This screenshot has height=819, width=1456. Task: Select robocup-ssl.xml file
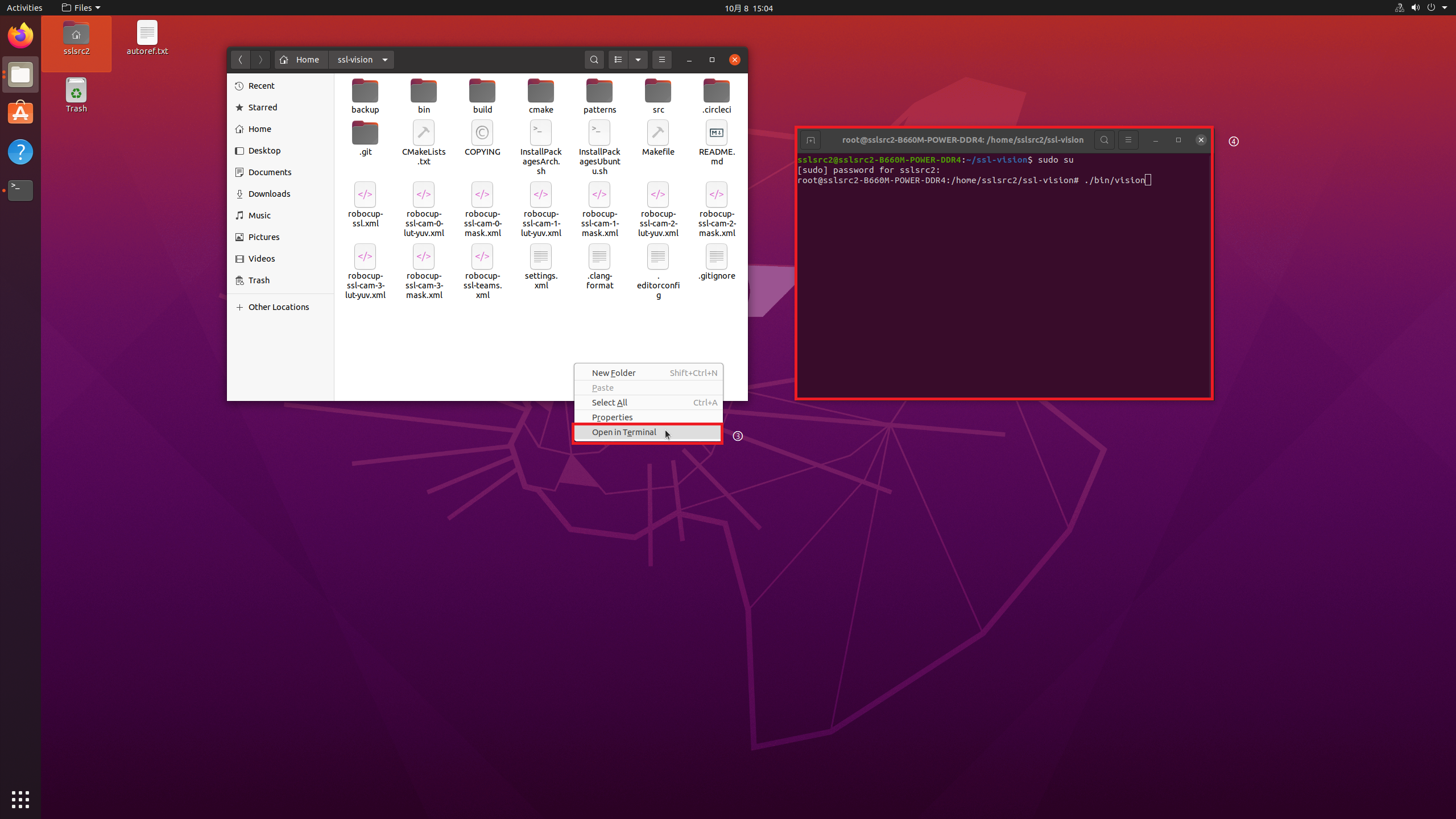pyautogui.click(x=365, y=205)
